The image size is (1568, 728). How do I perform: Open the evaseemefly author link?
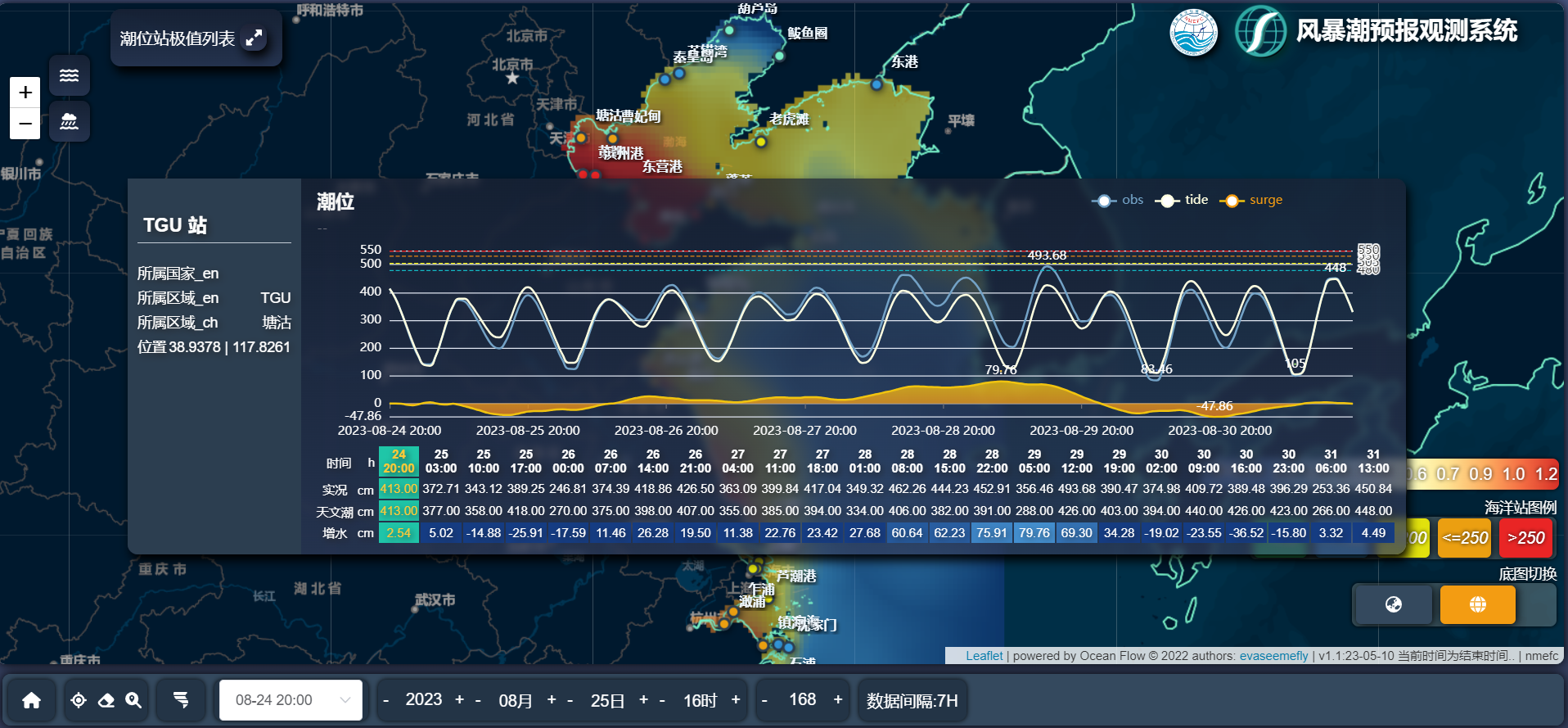(1273, 656)
